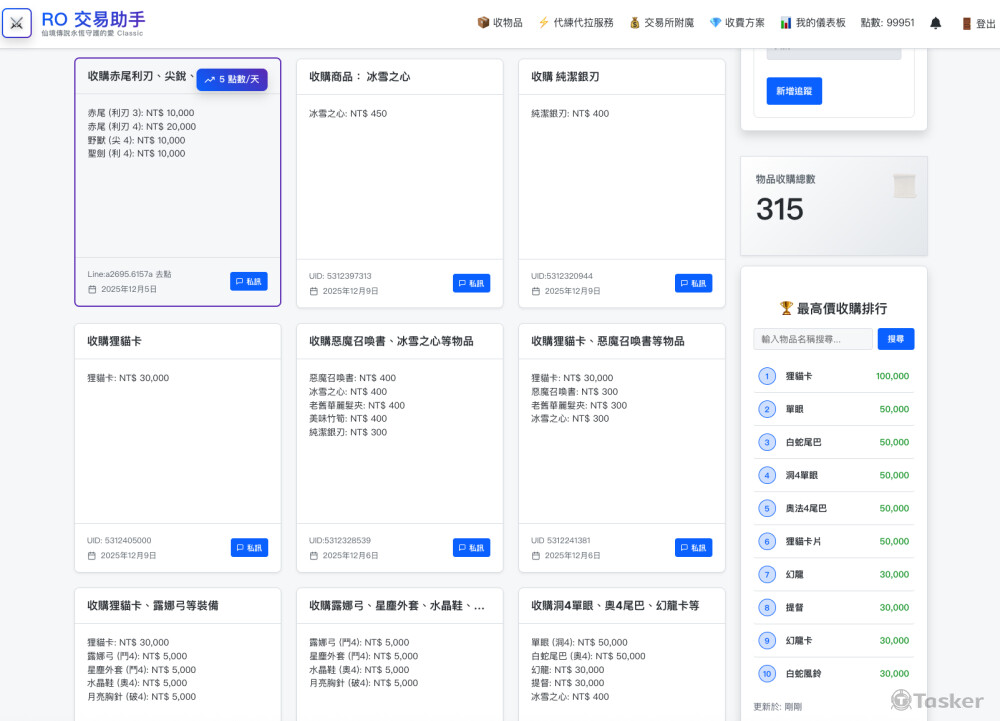Open the 收購赤尾利刃 listing card title

(x=140, y=76)
